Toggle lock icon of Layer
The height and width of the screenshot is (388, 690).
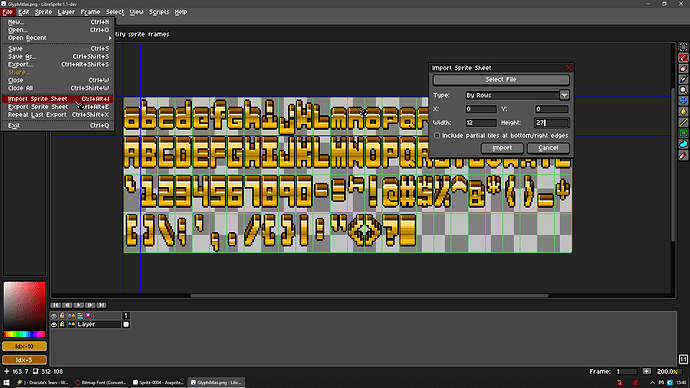tap(62, 324)
